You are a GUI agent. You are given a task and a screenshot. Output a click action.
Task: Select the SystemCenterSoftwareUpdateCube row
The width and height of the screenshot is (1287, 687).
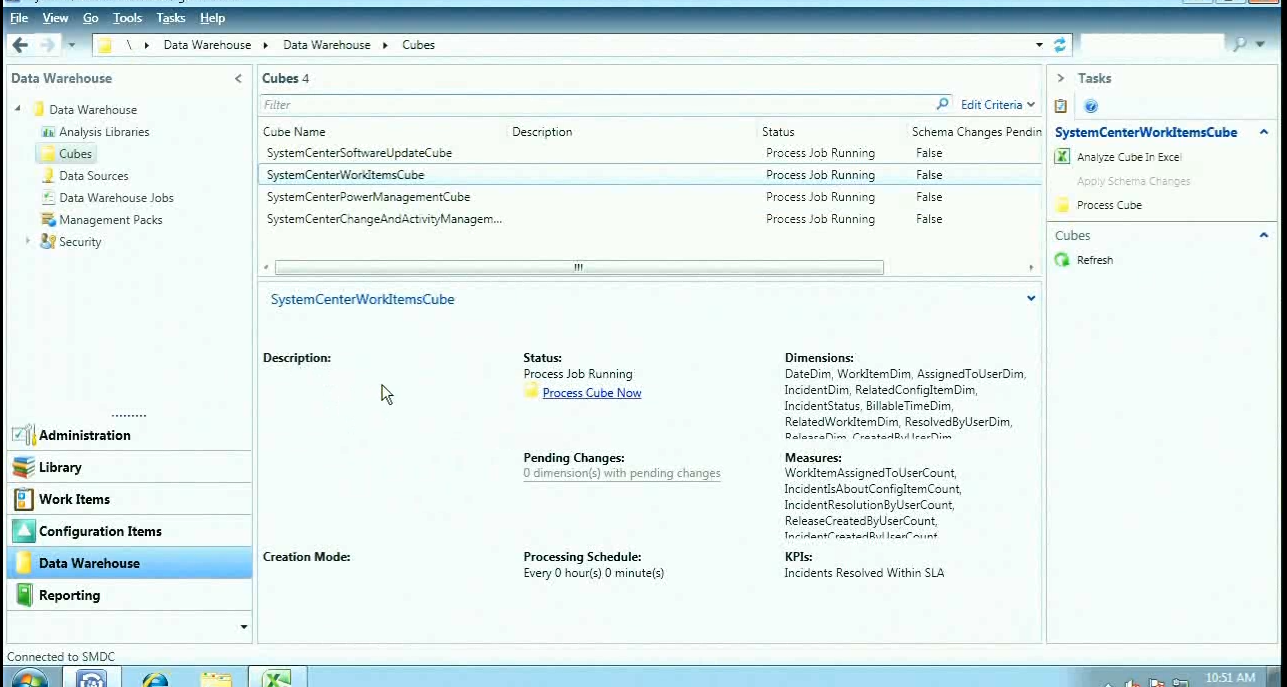click(650, 153)
